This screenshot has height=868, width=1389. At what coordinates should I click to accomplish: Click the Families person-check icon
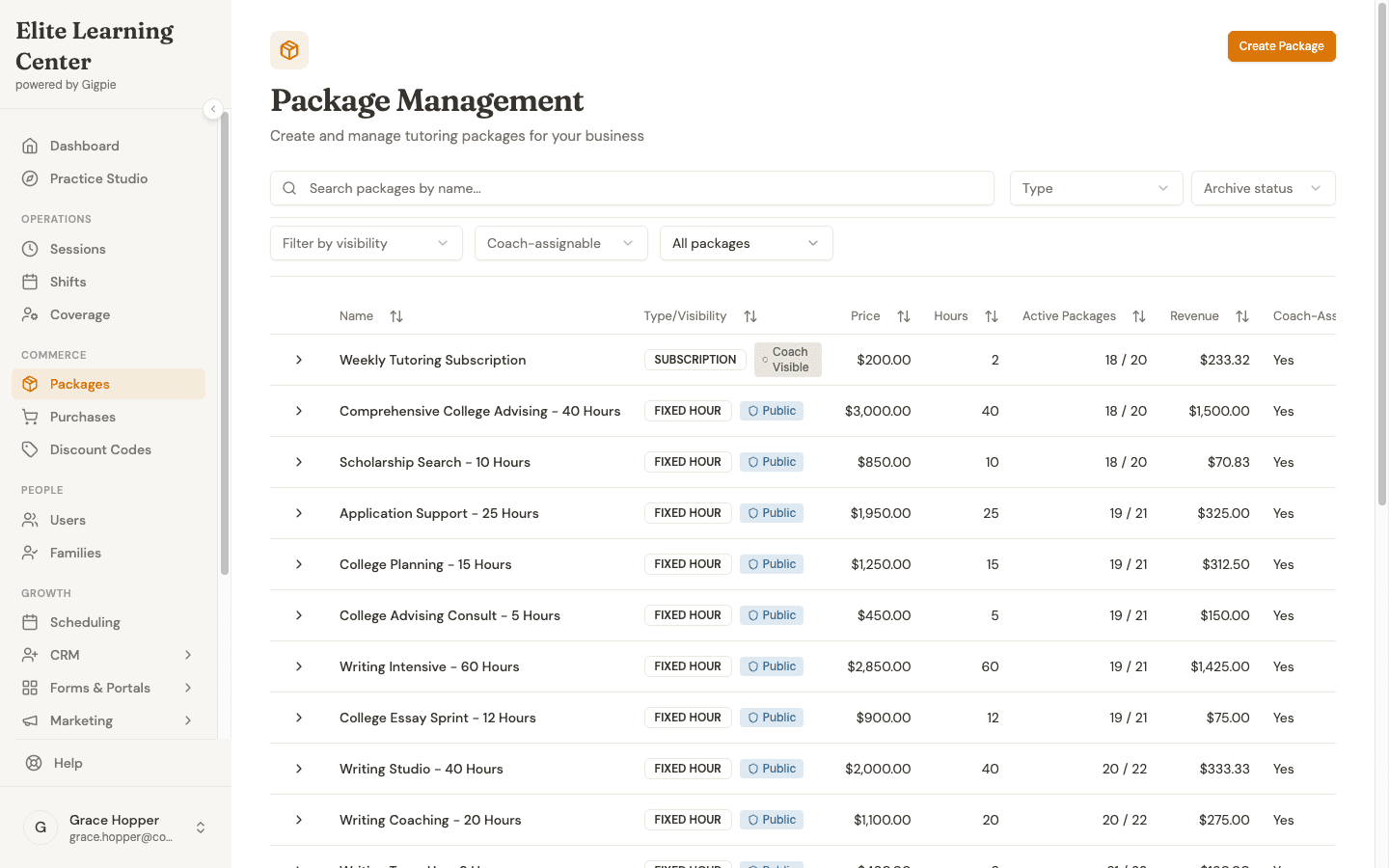(x=30, y=553)
